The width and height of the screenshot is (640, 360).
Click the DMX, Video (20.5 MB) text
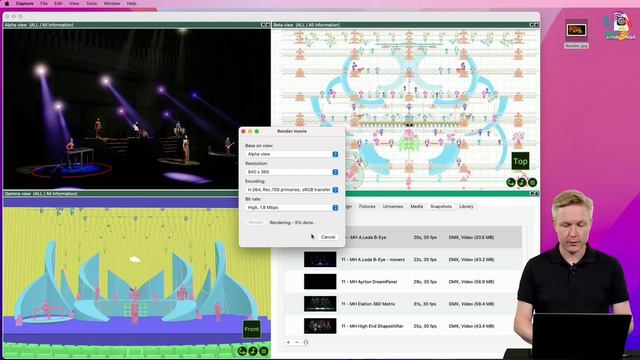pyautogui.click(x=471, y=237)
